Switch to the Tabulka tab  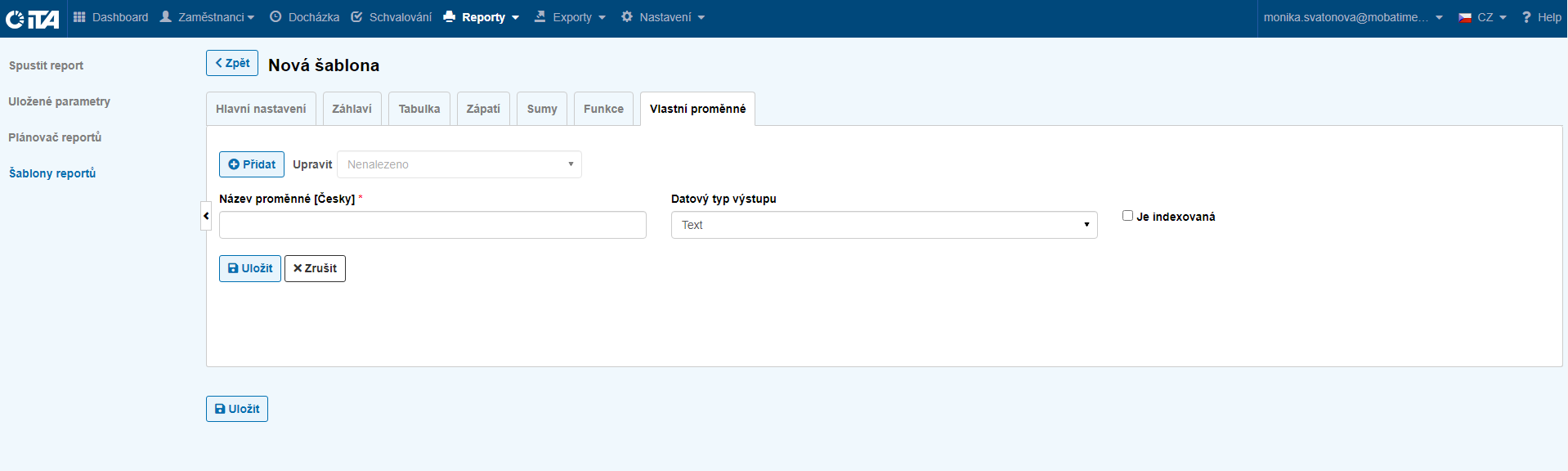click(419, 109)
